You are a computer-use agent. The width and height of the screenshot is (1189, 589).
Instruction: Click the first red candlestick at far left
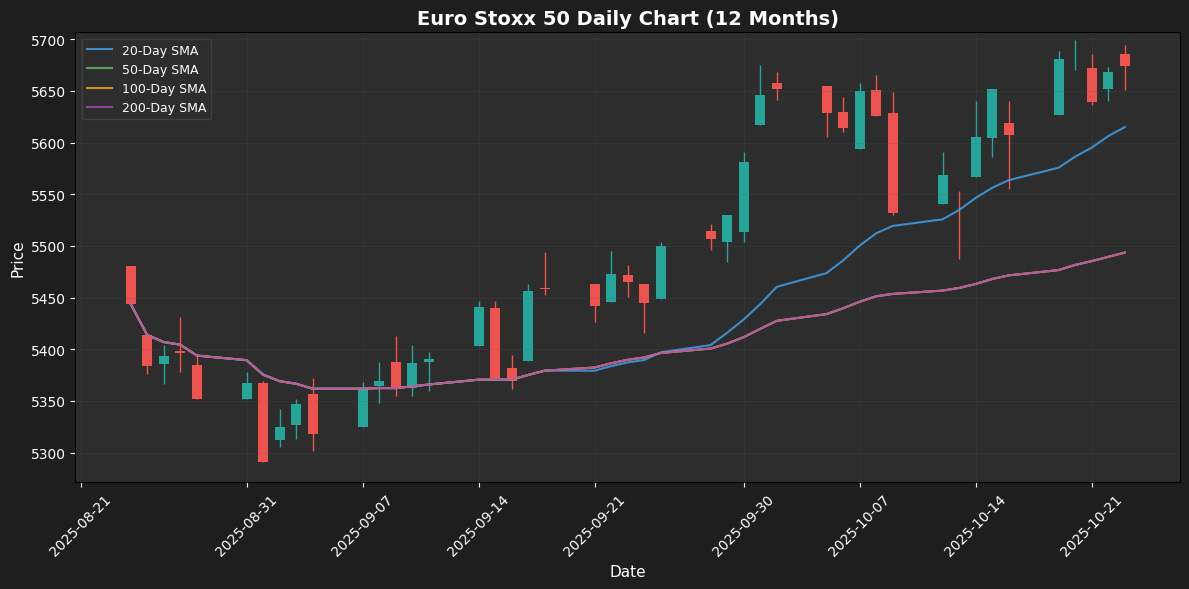[131, 284]
